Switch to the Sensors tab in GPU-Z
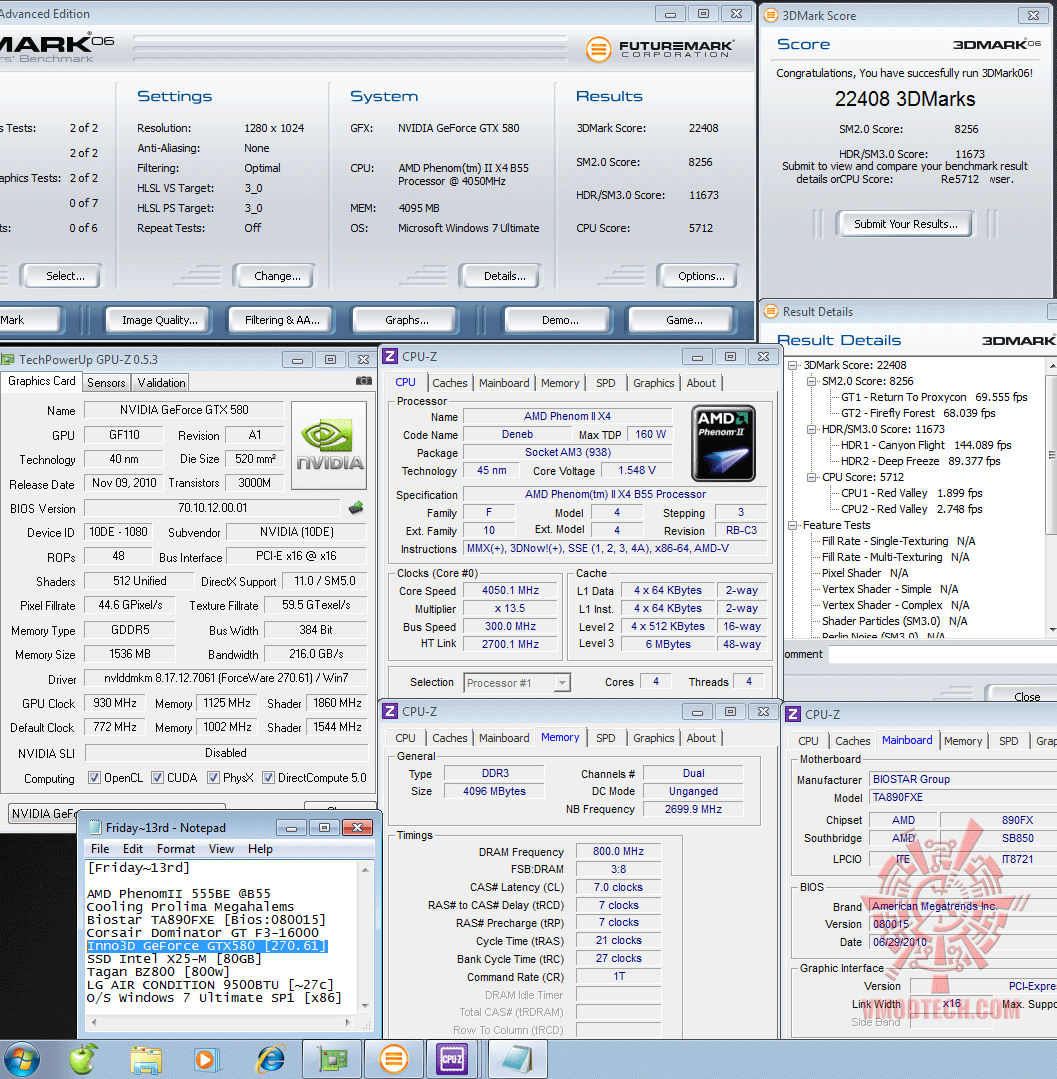This screenshot has height=1079, width=1057. click(x=106, y=383)
